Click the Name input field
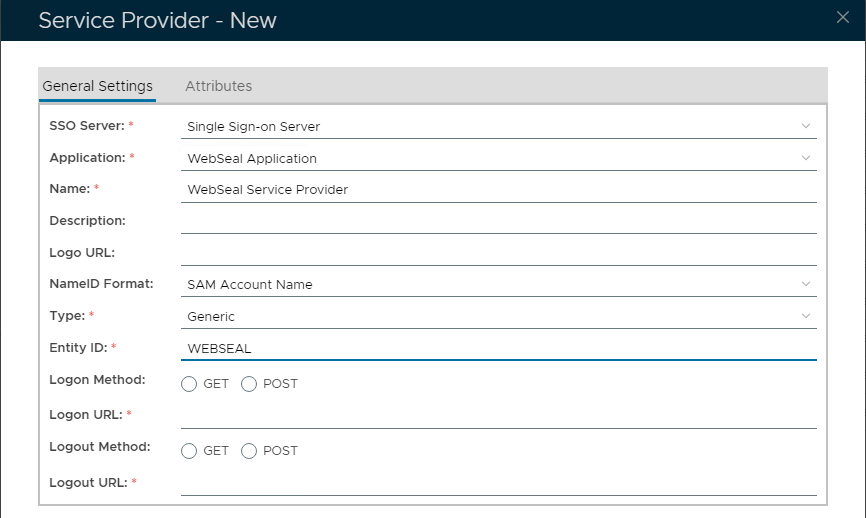The width and height of the screenshot is (866, 518). pos(498,189)
